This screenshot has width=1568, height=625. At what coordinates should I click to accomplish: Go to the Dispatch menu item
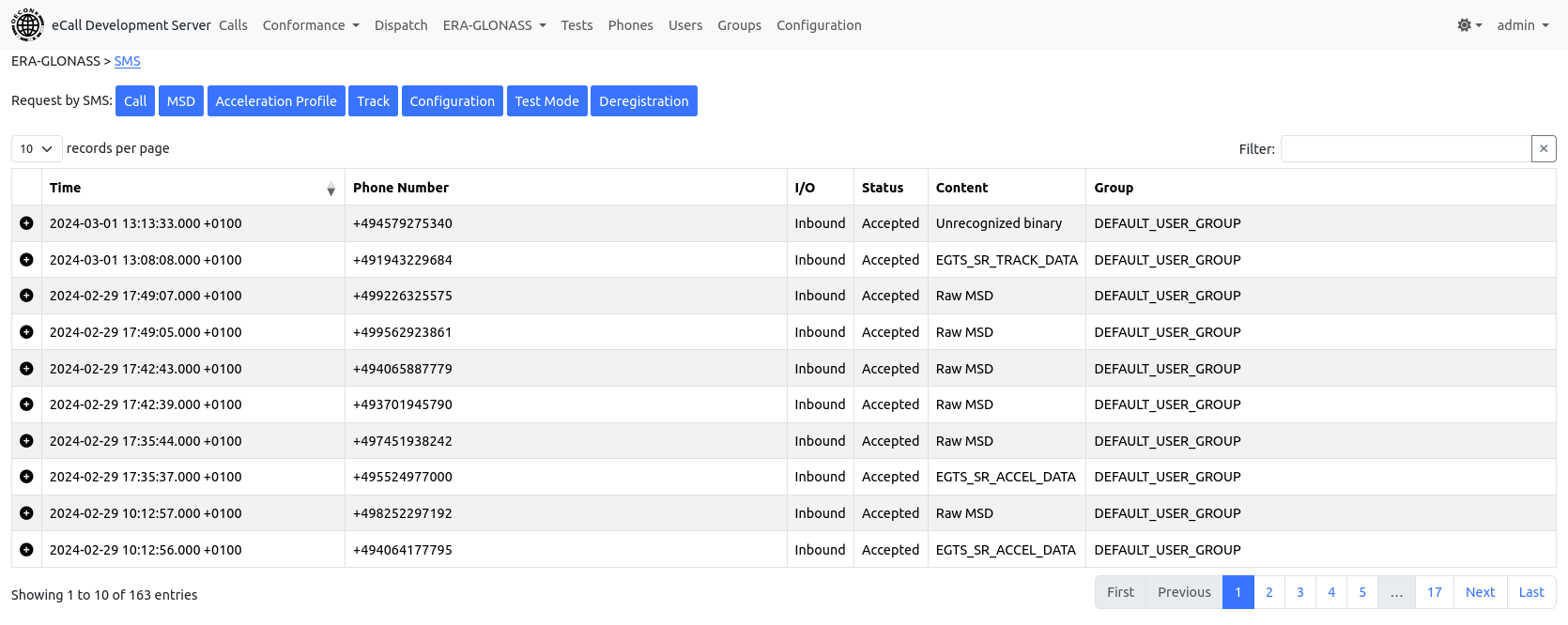(401, 25)
